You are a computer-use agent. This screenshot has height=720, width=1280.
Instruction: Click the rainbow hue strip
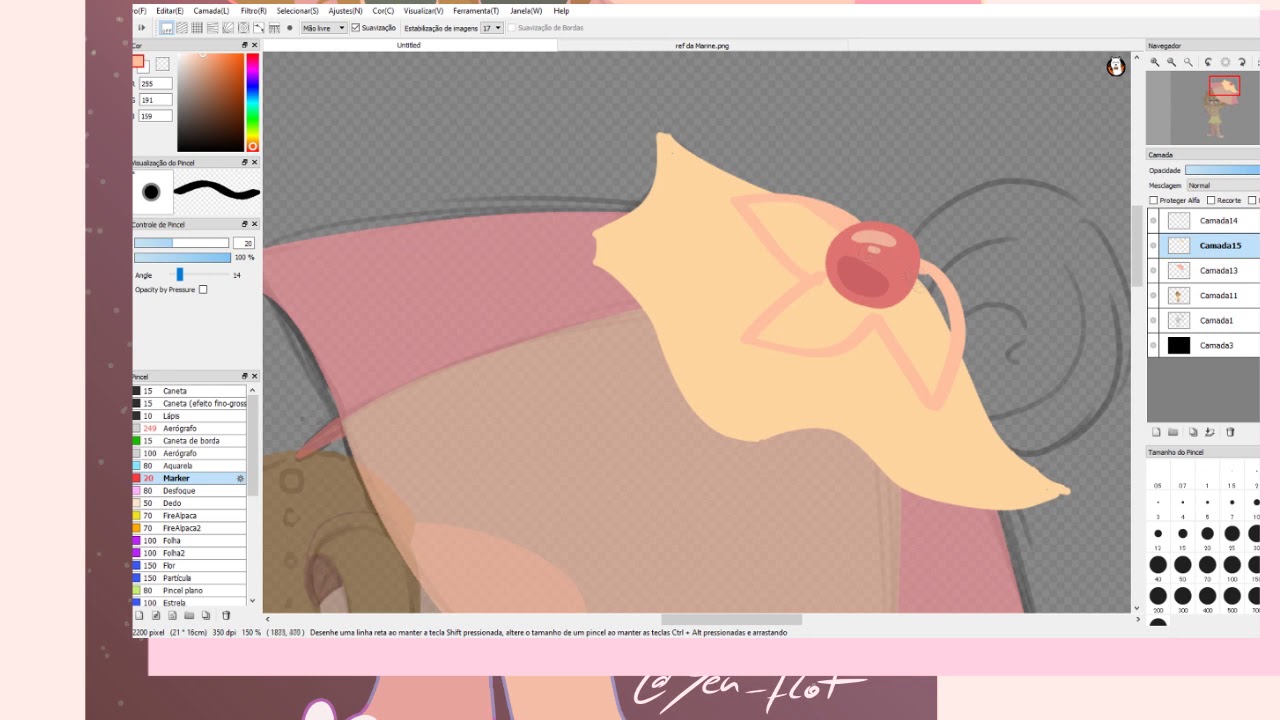[x=253, y=102]
